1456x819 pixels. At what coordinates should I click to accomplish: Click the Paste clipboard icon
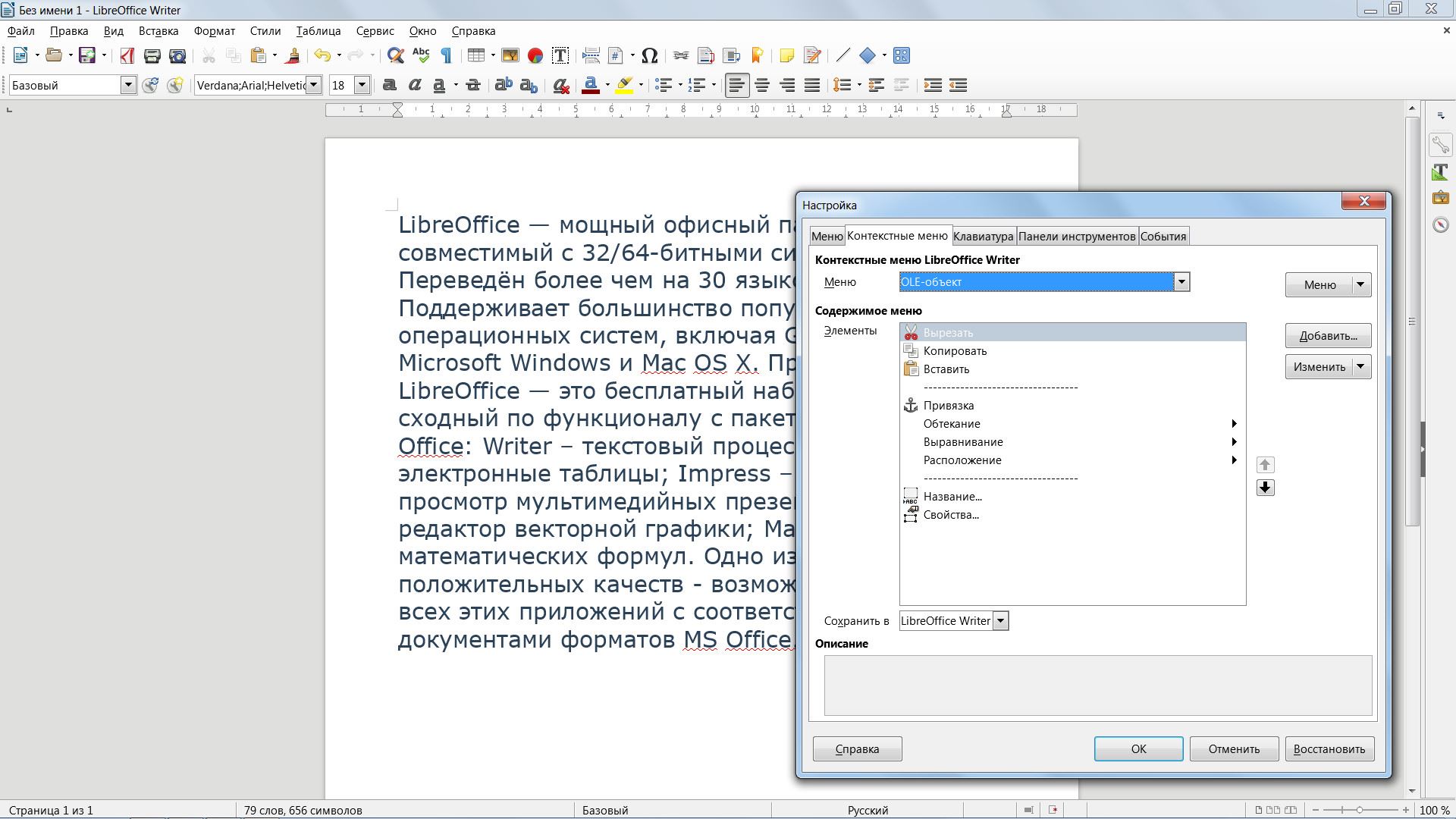click(x=259, y=55)
